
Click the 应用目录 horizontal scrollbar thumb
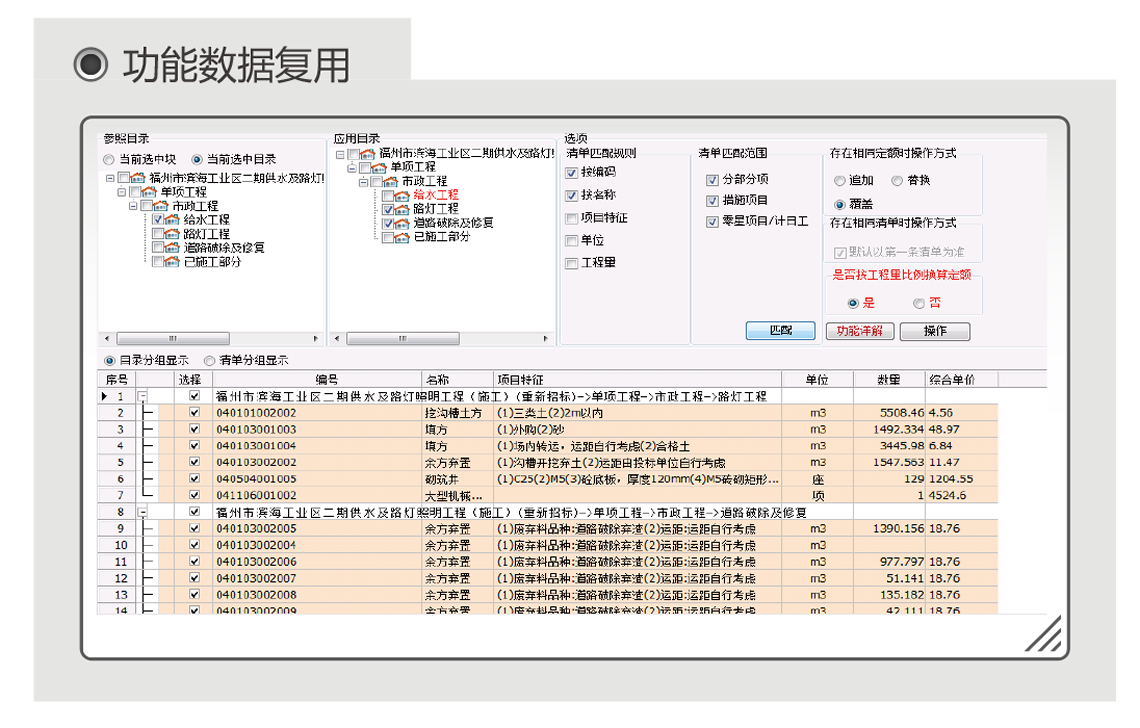pos(403,338)
